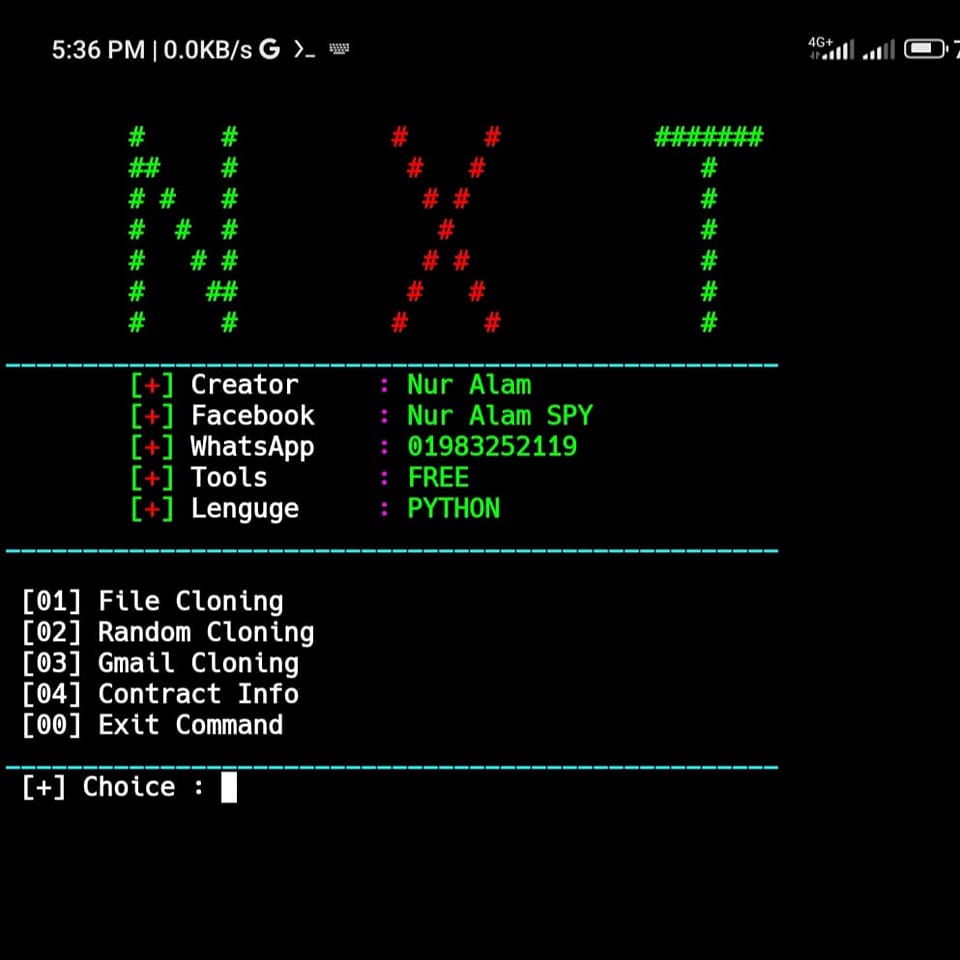This screenshot has height=960, width=960.
Task: Tap the green ASCII letter T
Action: [709, 230]
